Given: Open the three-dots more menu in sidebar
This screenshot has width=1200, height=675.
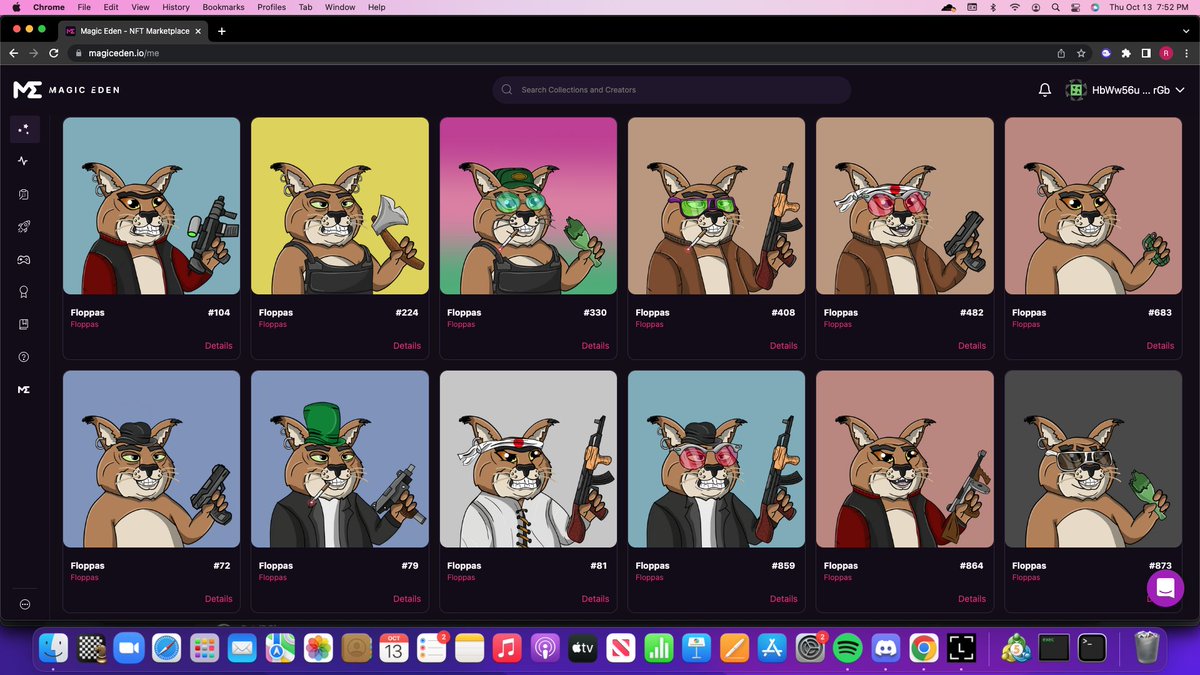Looking at the screenshot, I should click(24, 604).
